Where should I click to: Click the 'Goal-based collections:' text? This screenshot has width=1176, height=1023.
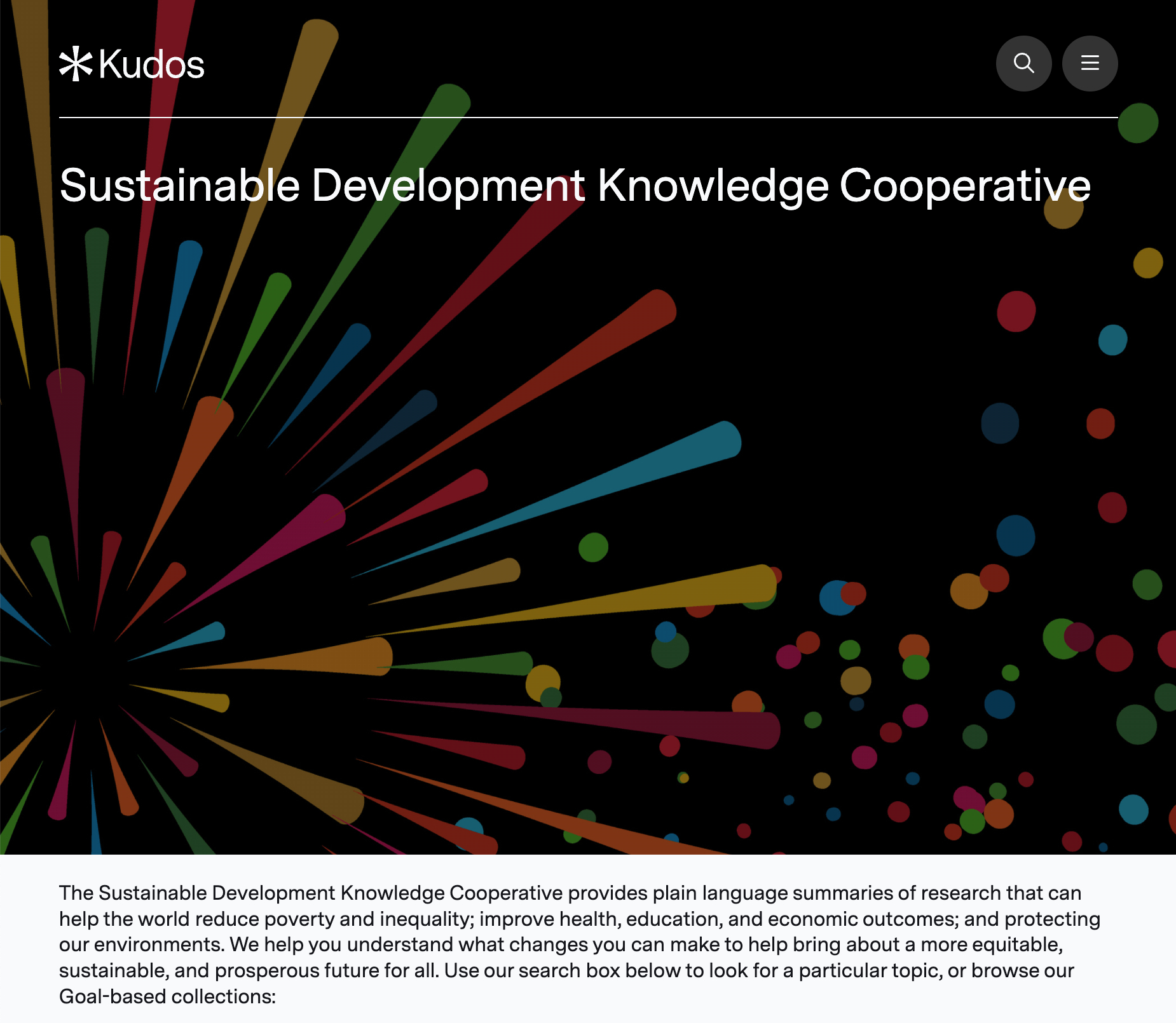(x=167, y=996)
